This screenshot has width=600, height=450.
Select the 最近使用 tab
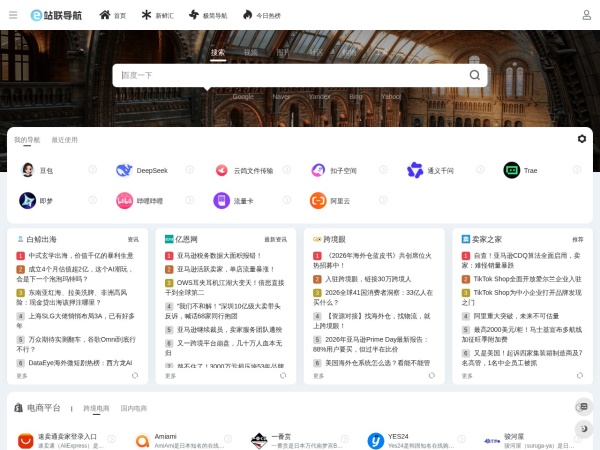pyautogui.click(x=65, y=140)
